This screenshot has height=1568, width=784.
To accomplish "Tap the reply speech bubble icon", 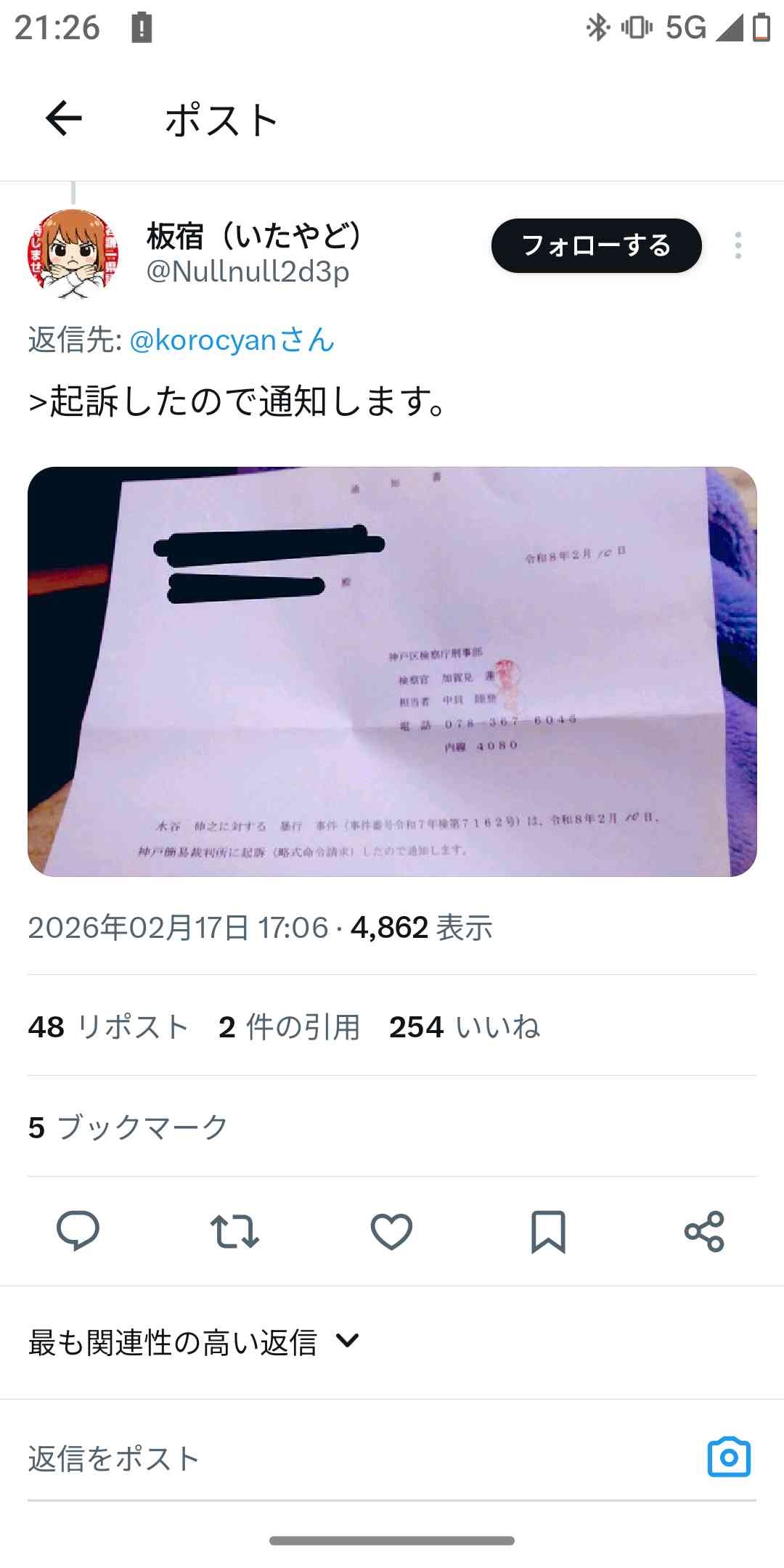I will tap(78, 1230).
